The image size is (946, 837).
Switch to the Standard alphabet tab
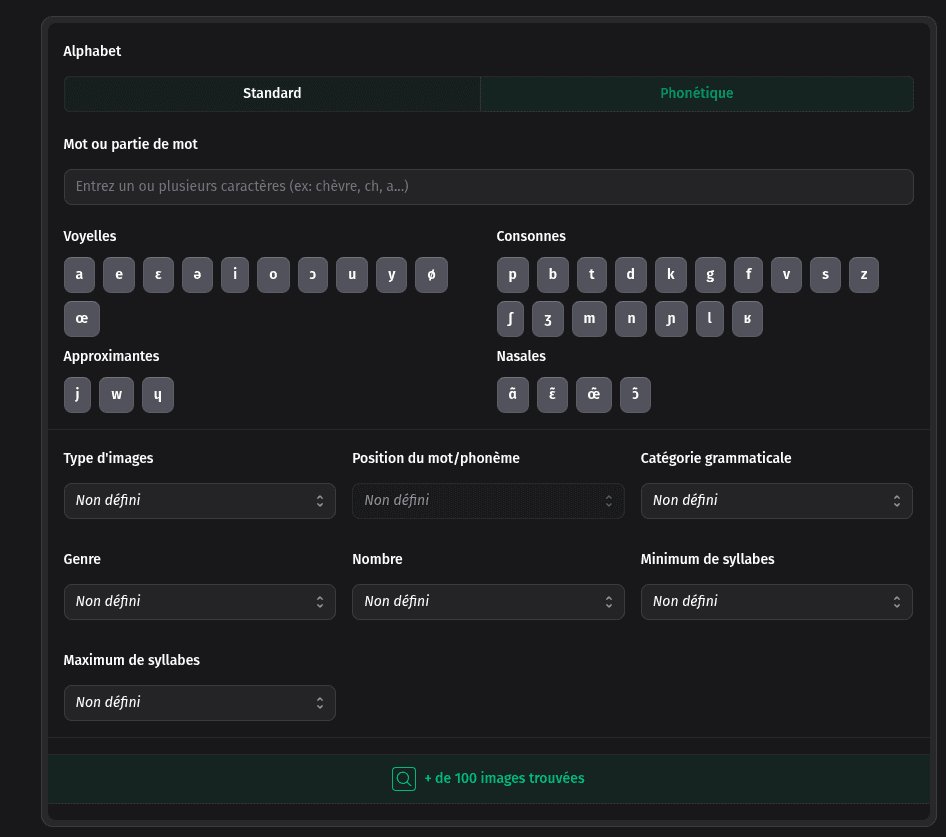[272, 94]
